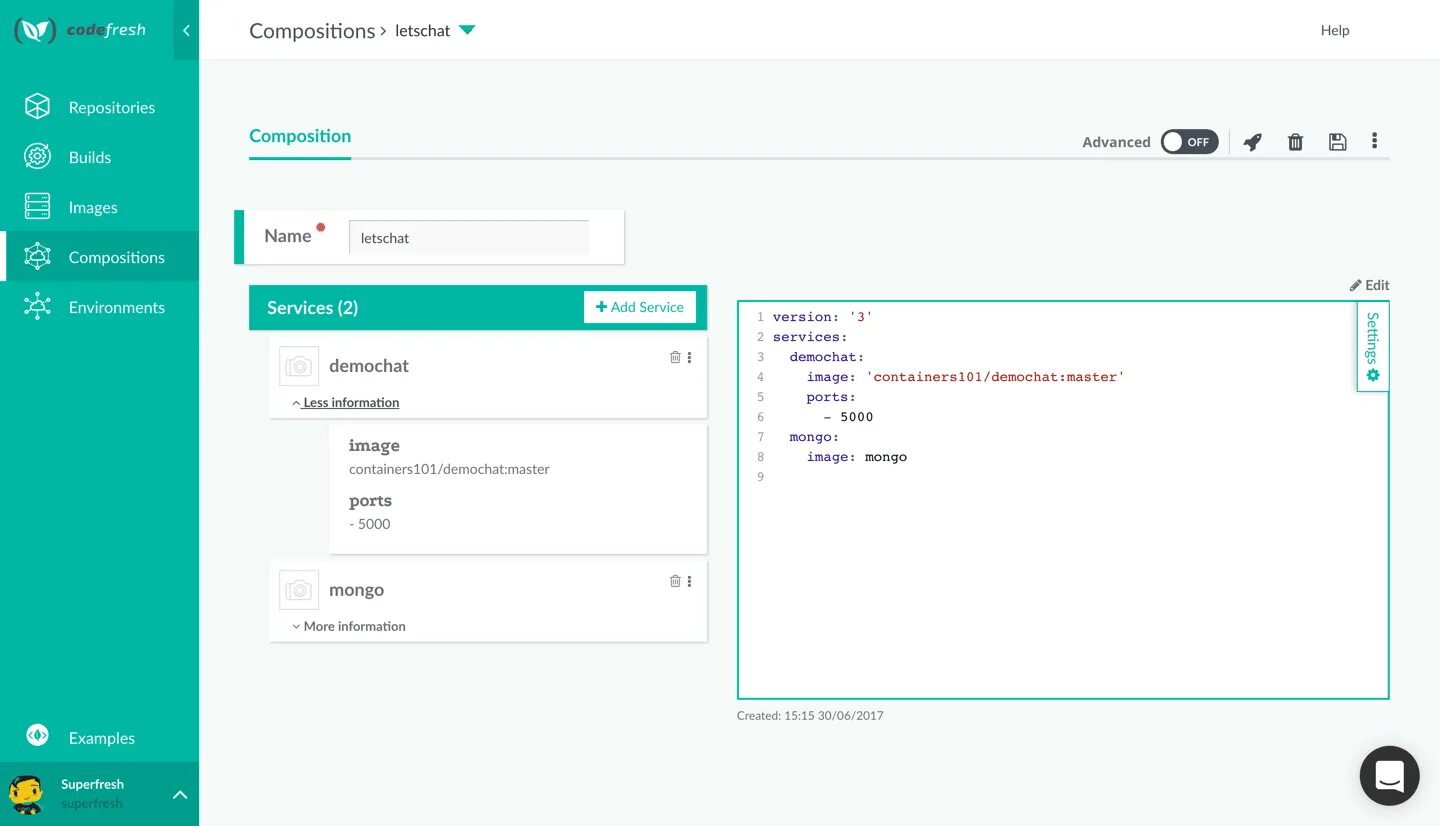Click the Examples icon
Viewport: 1440px width, 826px height.
click(37, 737)
